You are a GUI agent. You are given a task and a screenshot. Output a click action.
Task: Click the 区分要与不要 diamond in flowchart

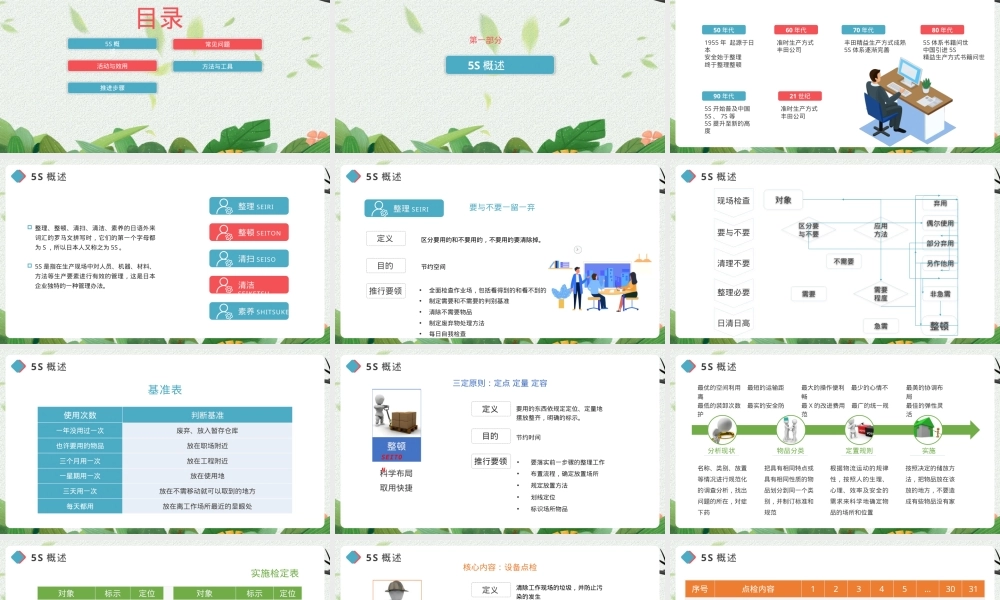(809, 230)
